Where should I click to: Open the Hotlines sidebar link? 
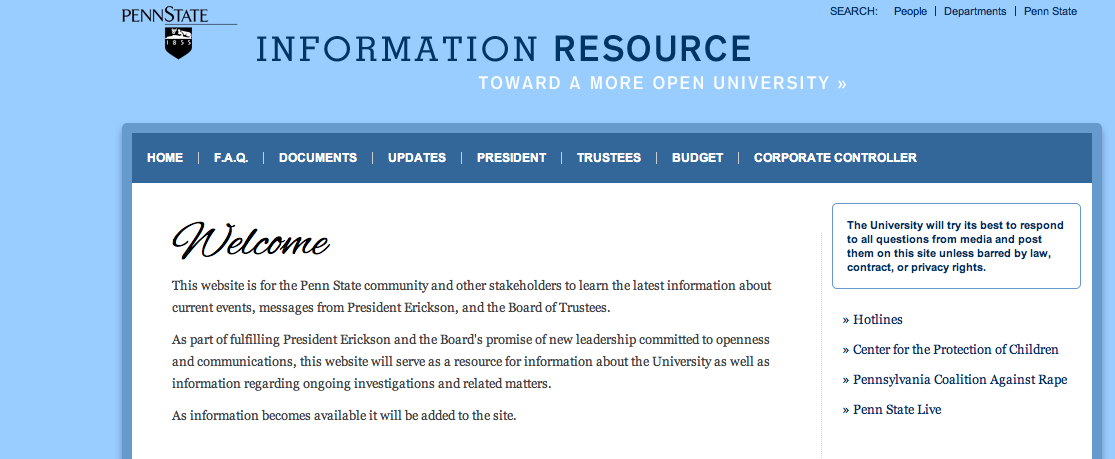point(877,320)
